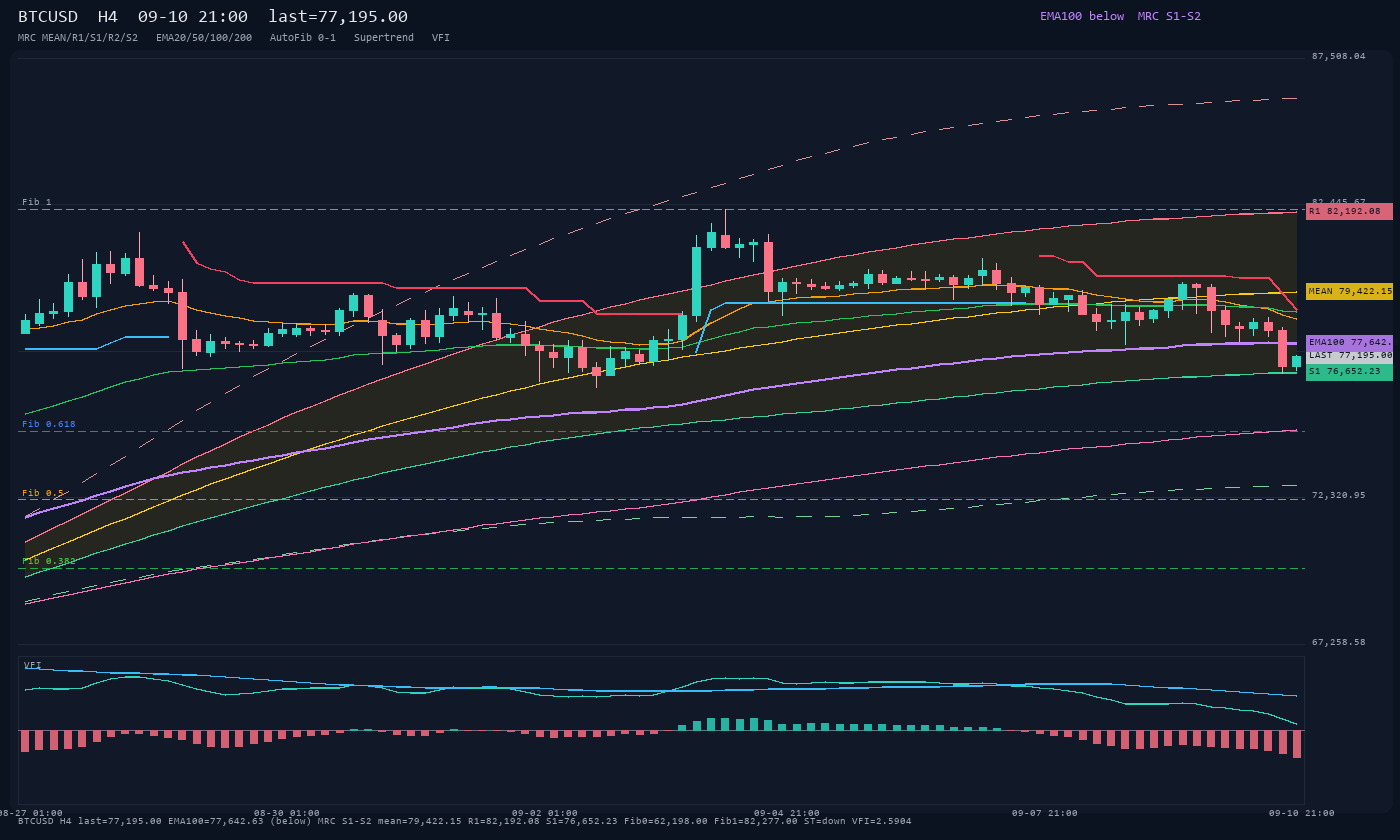Image resolution: width=1400 pixels, height=840 pixels.
Task: Select the H4 timeframe label in the title
Action: click(x=108, y=17)
